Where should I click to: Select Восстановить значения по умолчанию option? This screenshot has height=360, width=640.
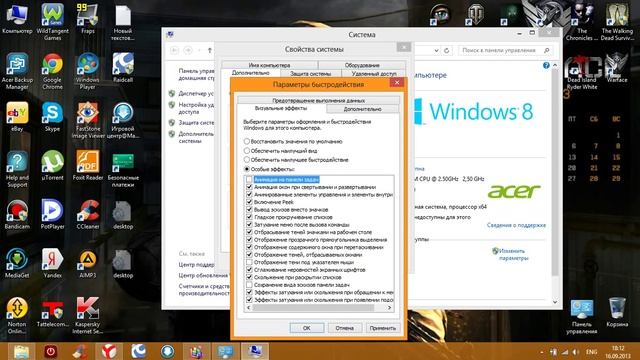(x=293, y=141)
